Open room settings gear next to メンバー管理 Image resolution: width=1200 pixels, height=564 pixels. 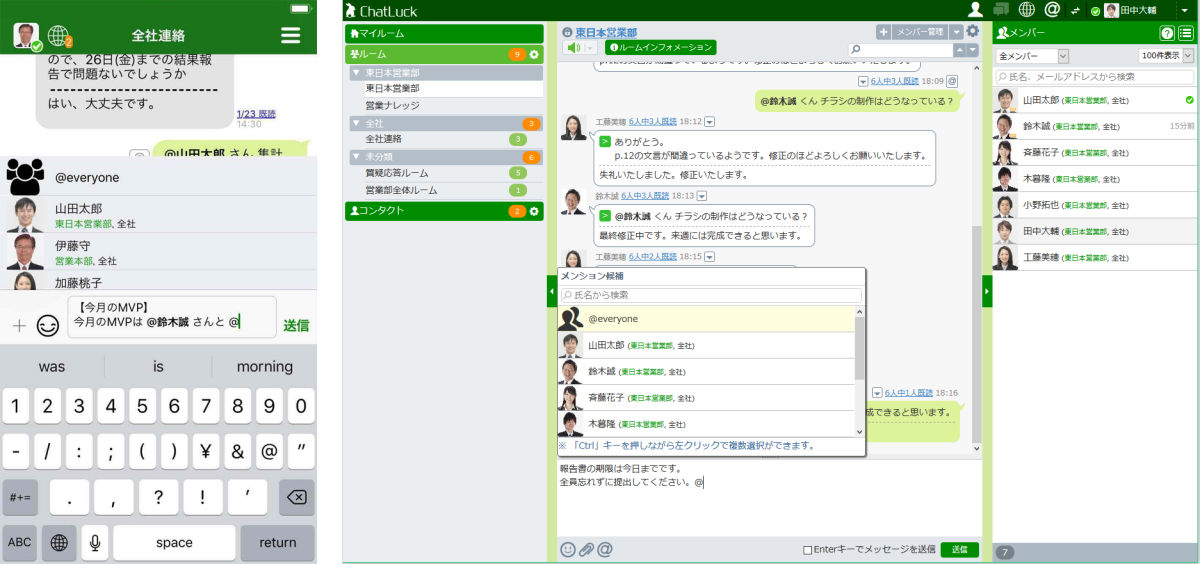(x=972, y=31)
